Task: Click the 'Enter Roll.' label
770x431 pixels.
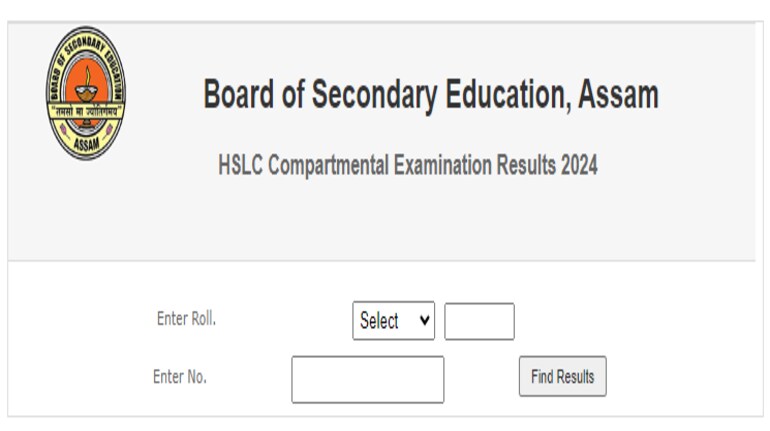Action: point(186,319)
